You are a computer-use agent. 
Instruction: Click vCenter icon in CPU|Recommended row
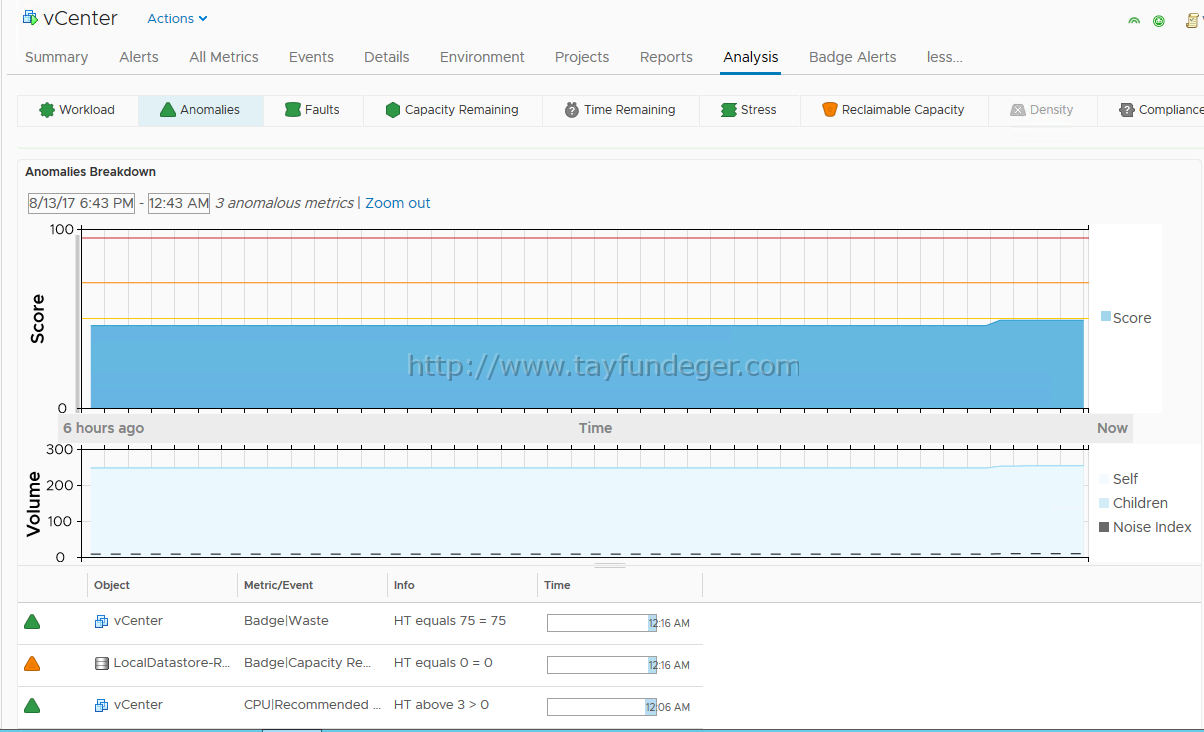pyautogui.click(x=101, y=705)
